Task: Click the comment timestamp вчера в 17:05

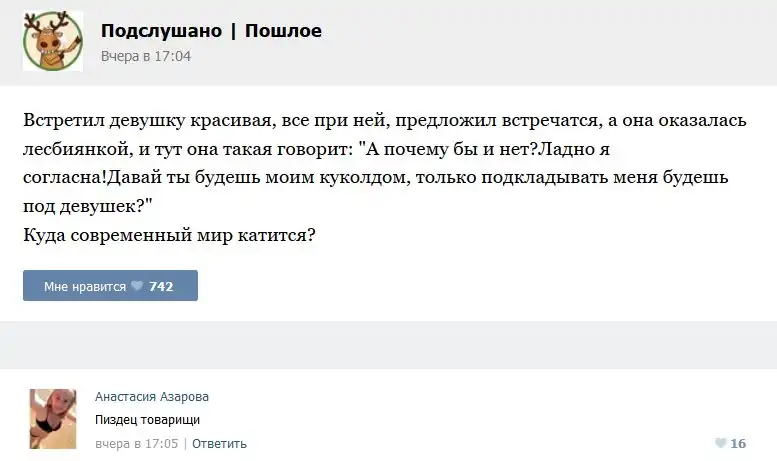Action: pos(136,444)
